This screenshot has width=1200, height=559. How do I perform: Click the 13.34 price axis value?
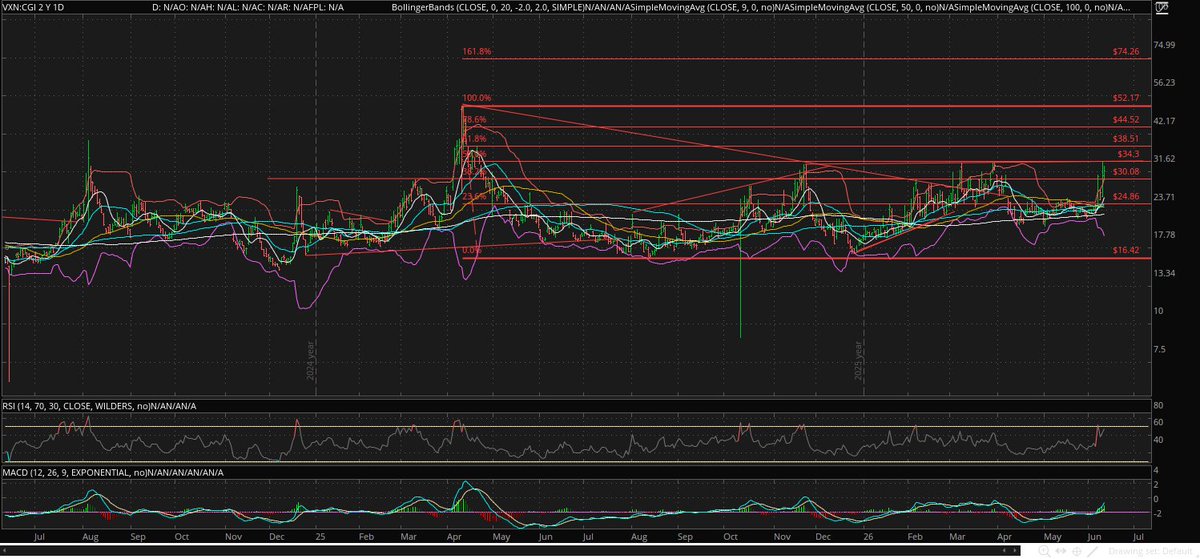click(1163, 272)
